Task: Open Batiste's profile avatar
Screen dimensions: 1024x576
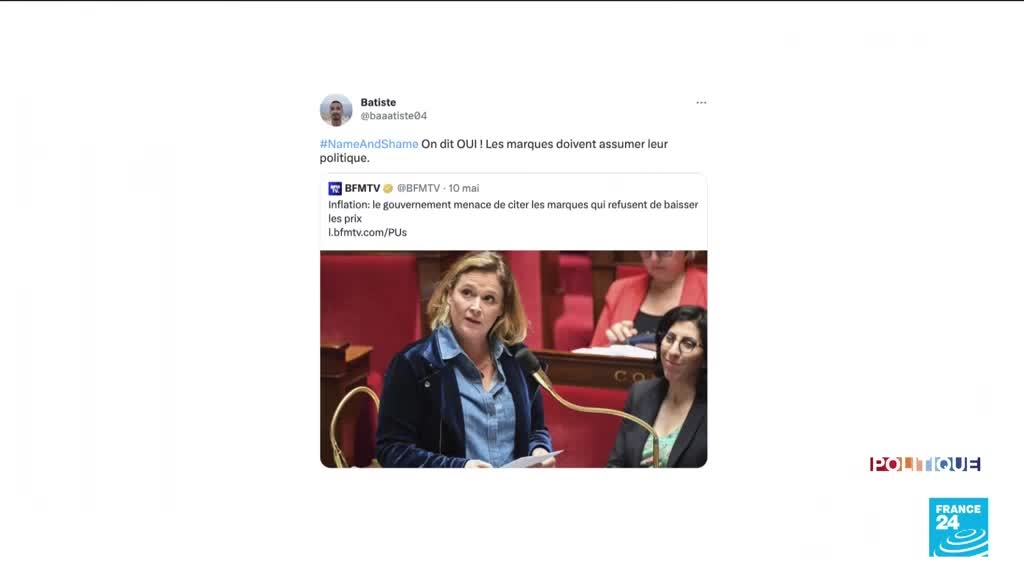Action: 336,110
